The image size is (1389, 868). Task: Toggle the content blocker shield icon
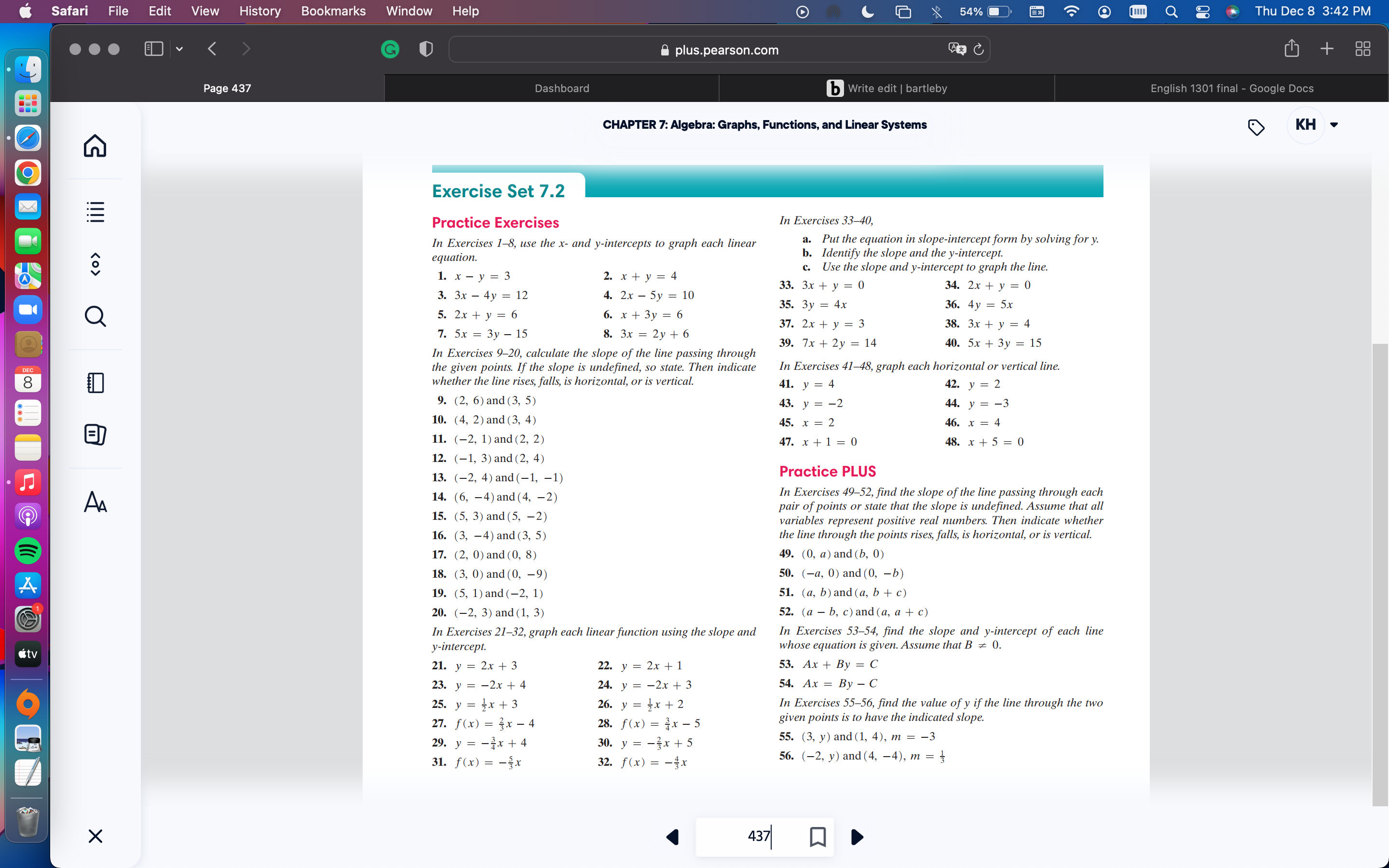click(x=425, y=49)
